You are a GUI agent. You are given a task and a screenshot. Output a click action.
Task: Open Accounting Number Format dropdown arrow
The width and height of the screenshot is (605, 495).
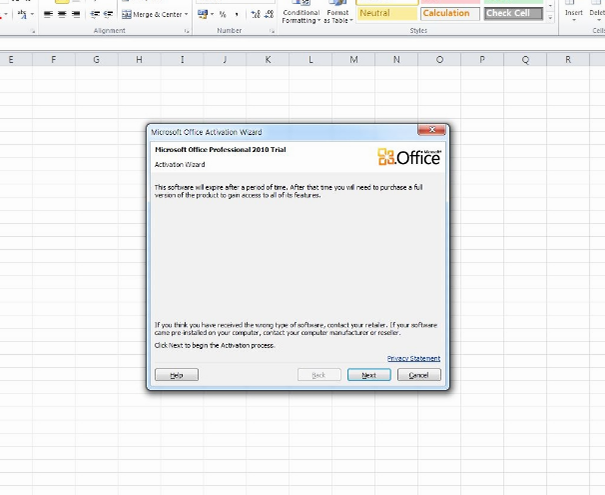[212, 15]
